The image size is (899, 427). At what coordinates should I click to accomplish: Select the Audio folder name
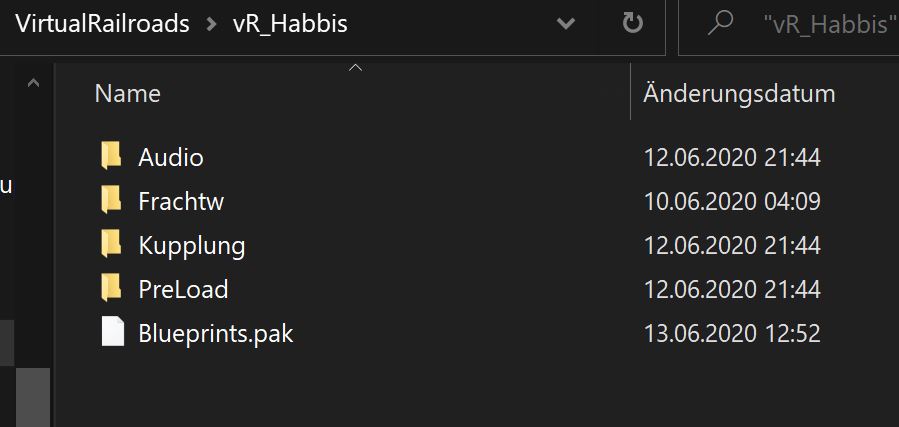171,157
